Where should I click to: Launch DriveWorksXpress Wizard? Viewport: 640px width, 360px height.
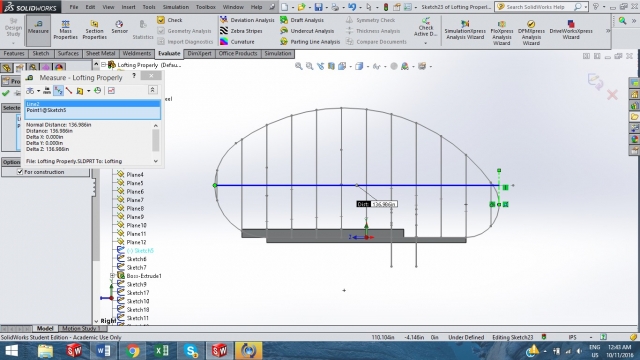571,30
